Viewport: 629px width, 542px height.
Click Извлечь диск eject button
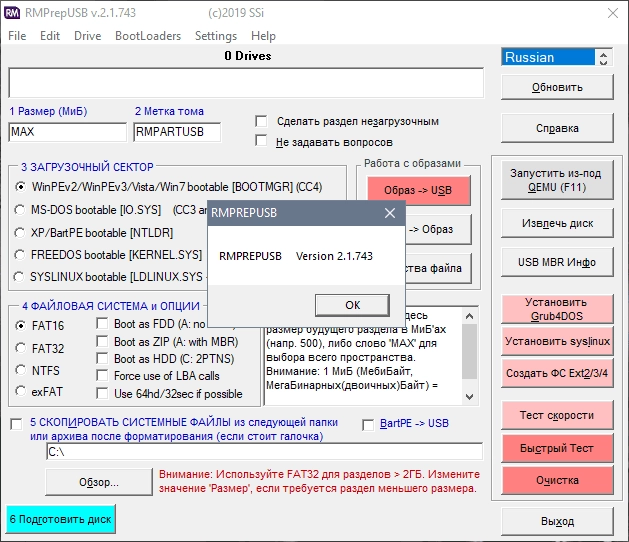557,223
